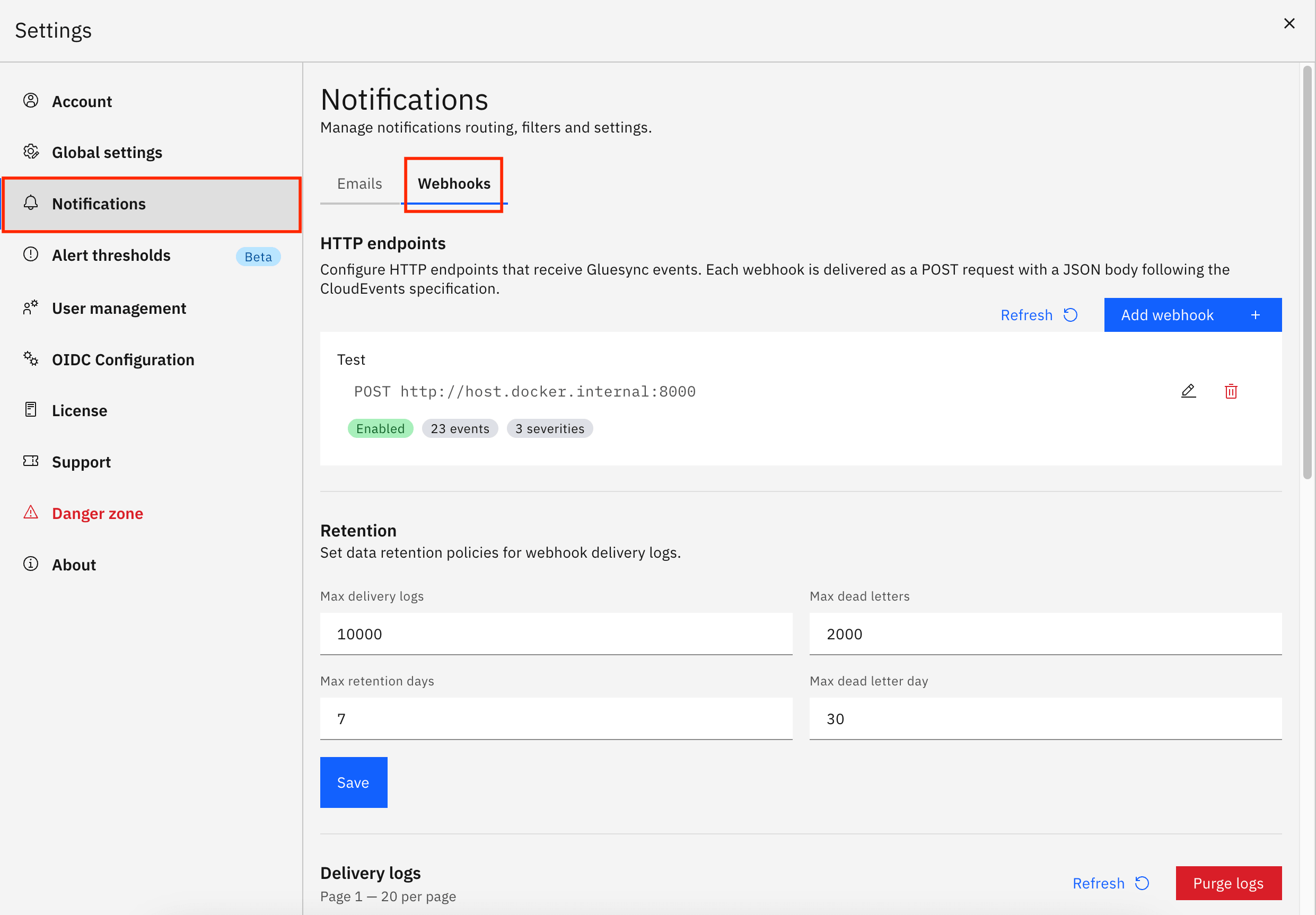This screenshot has height=915, width=1316.
Task: Open OIDC Configuration page
Action: click(x=151, y=360)
